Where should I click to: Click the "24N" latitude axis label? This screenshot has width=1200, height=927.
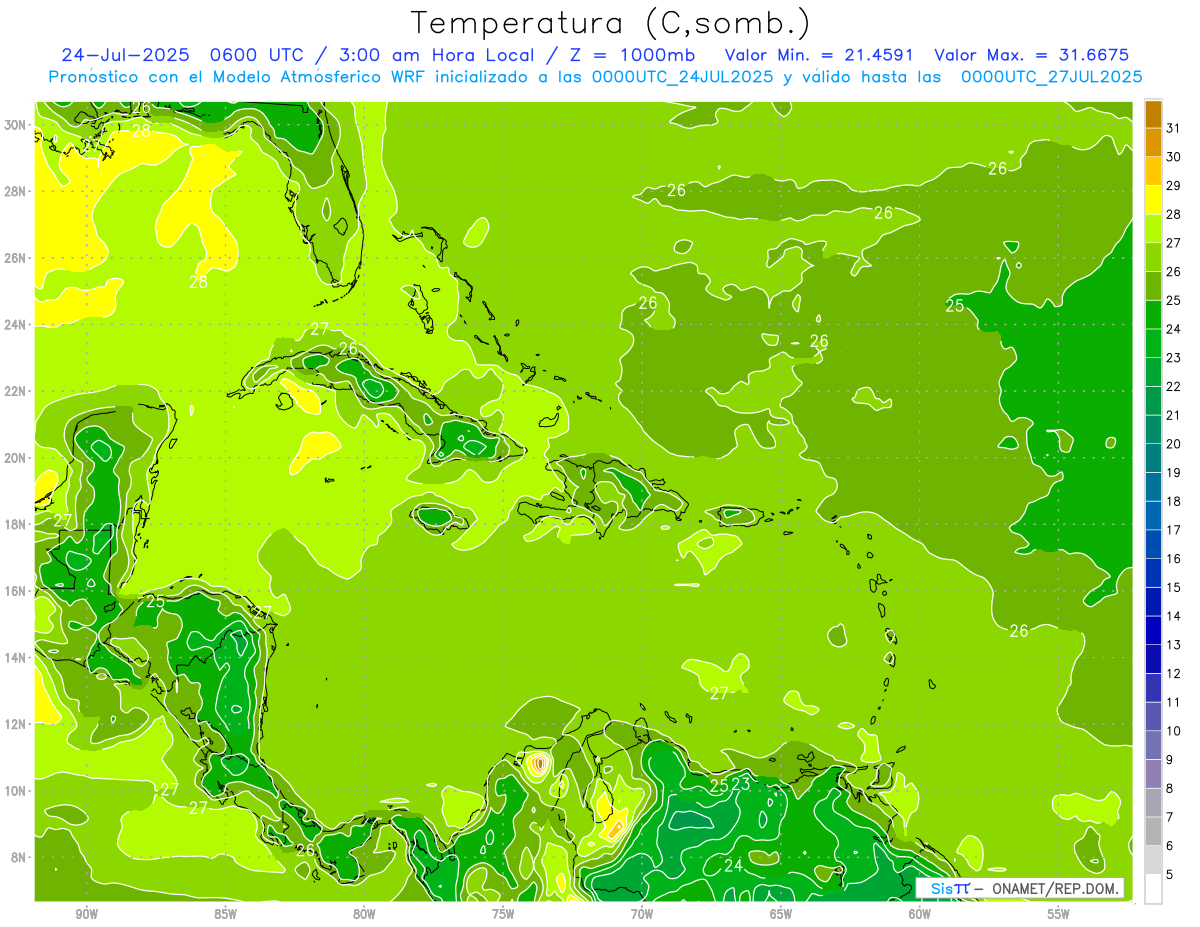16,325
